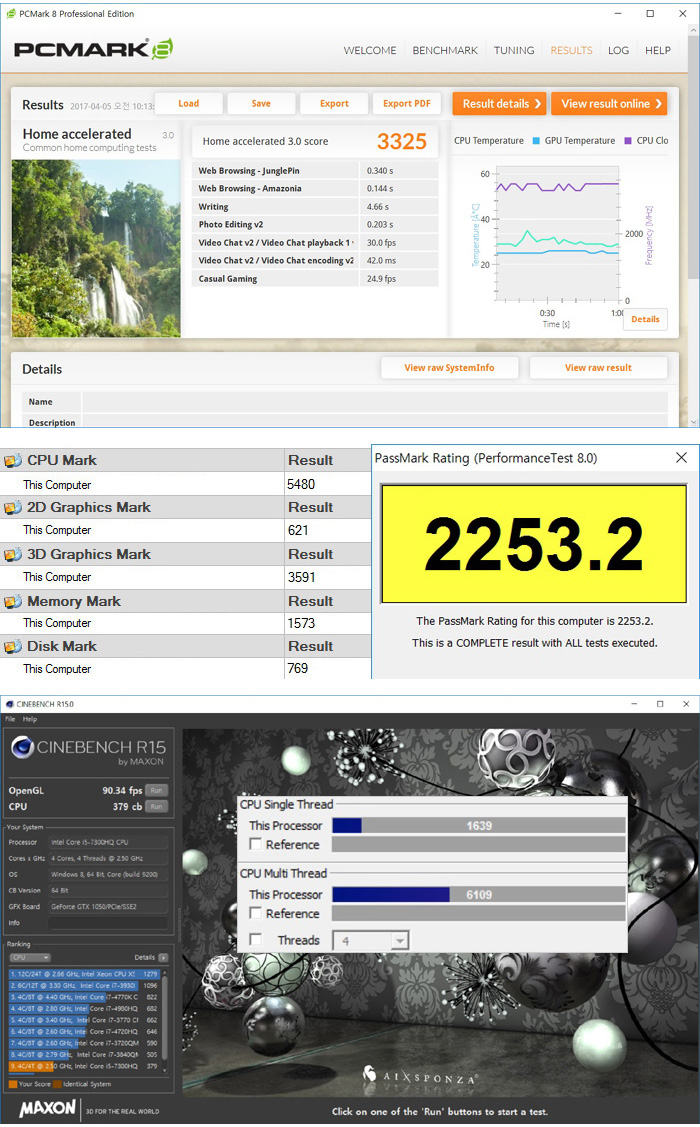Click the Identical System legend swatch
This screenshot has height=1127, width=700.
(57, 1084)
